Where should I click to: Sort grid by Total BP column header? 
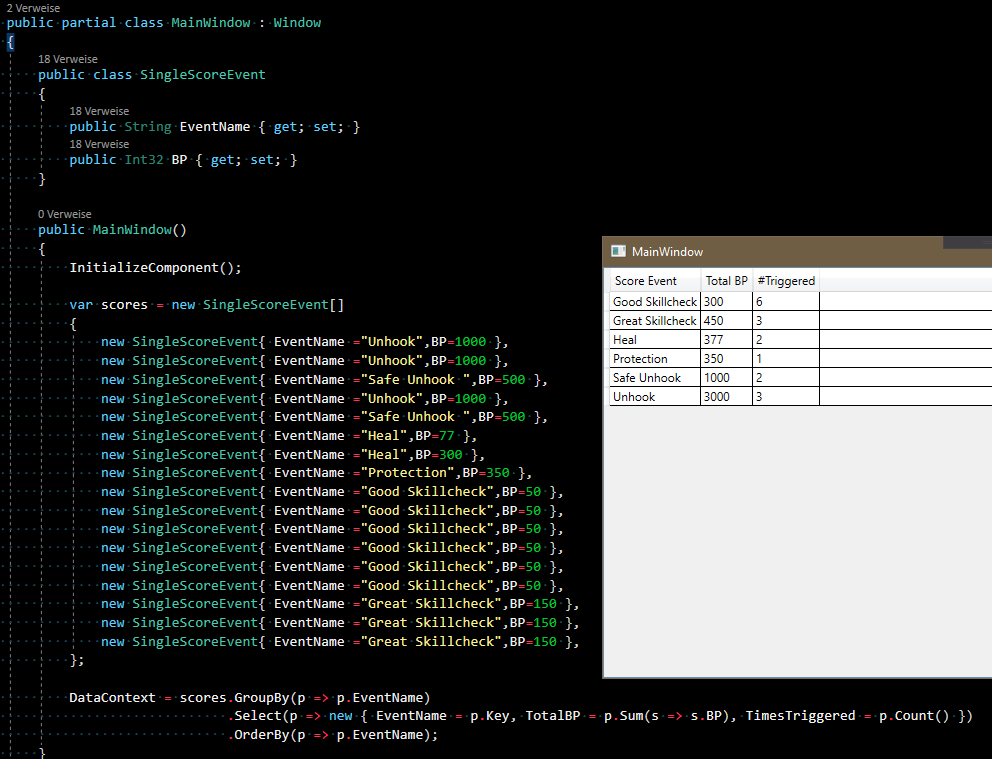726,281
